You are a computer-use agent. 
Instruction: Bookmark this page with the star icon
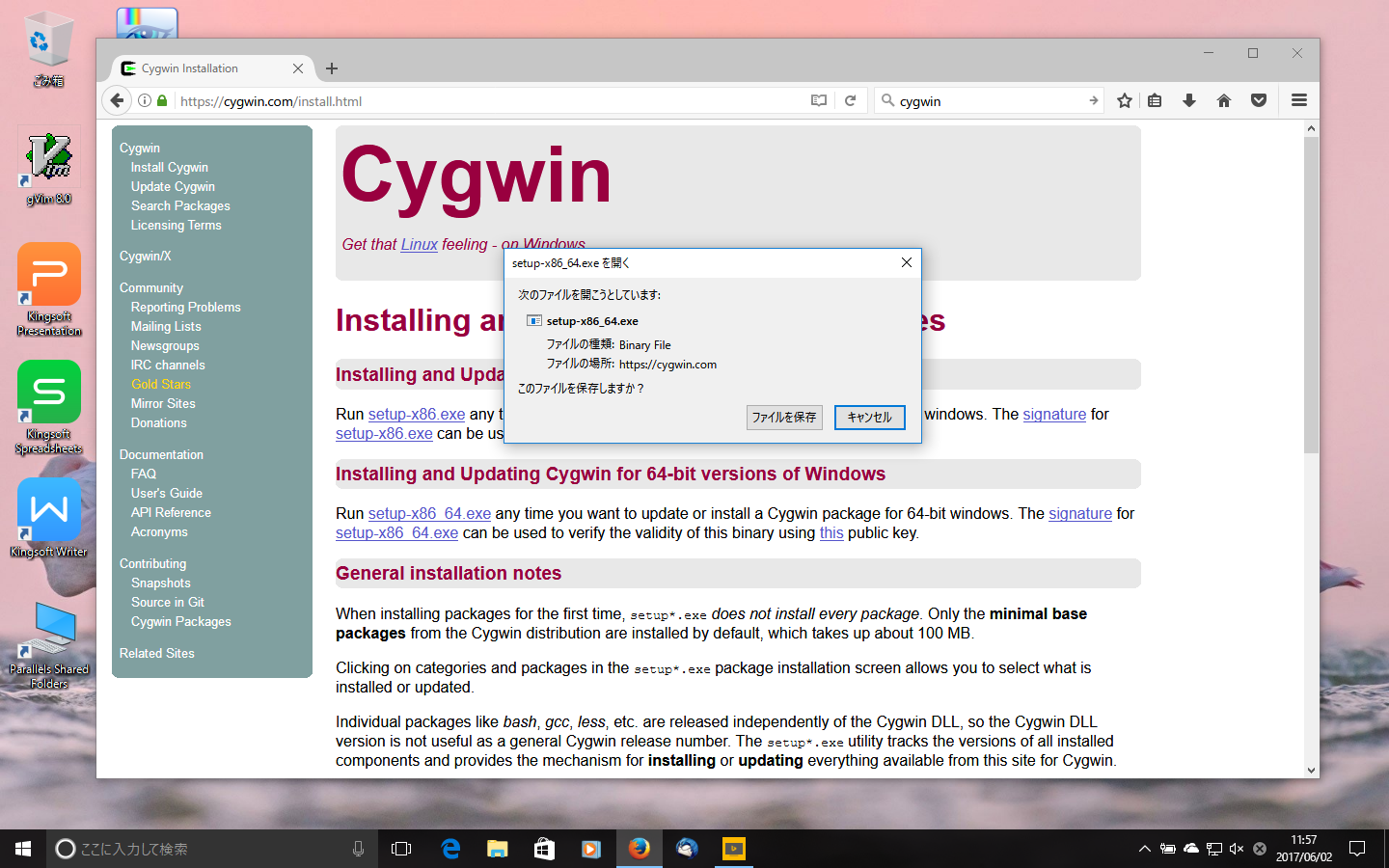point(1125,100)
